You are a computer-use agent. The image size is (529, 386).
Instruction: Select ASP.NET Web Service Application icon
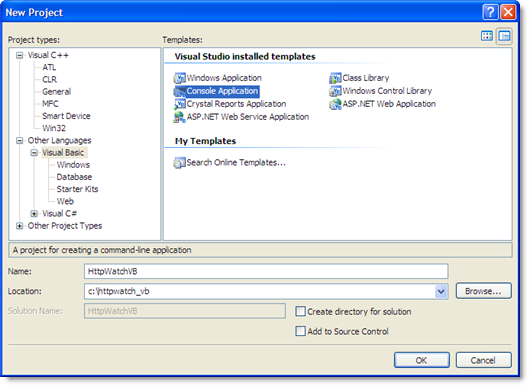179,117
